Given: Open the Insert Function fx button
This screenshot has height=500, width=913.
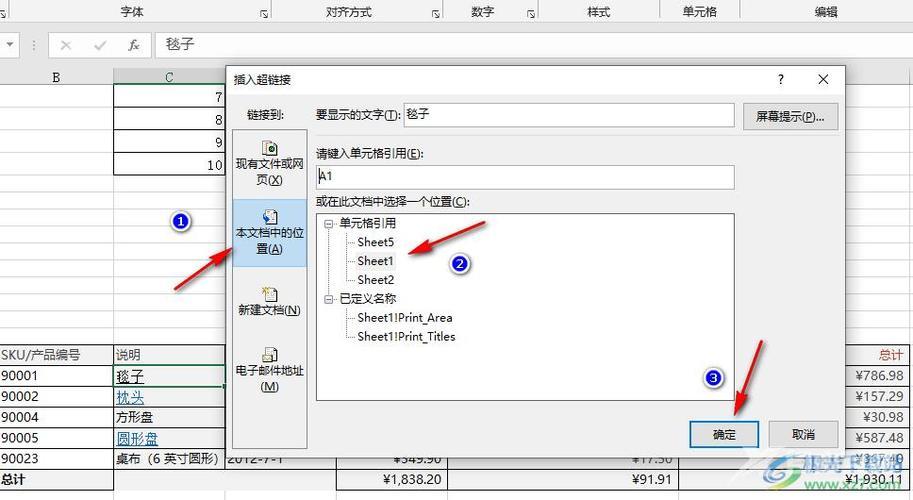Looking at the screenshot, I should pos(134,45).
